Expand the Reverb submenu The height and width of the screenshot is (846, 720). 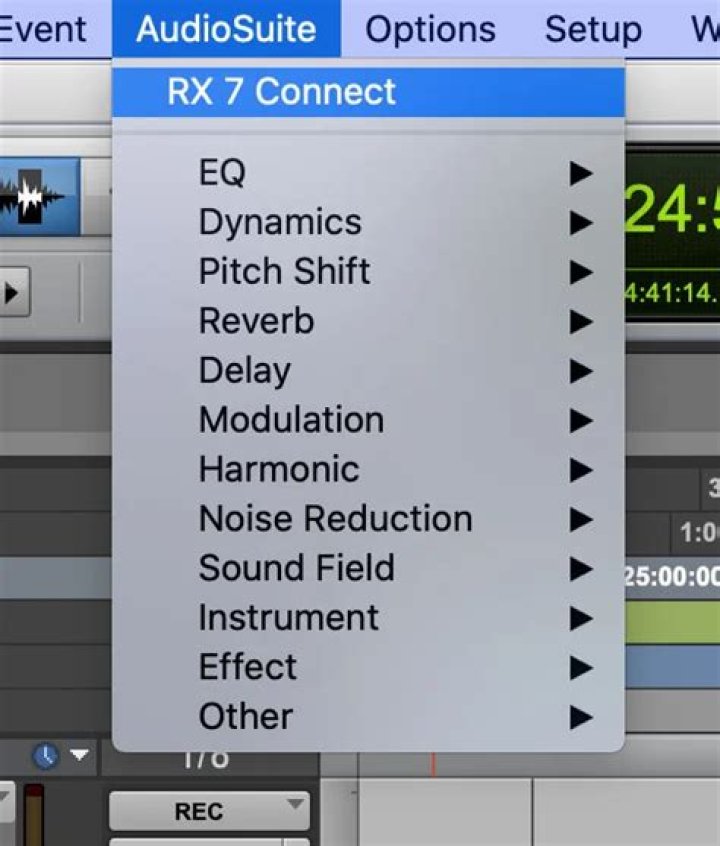(x=369, y=321)
